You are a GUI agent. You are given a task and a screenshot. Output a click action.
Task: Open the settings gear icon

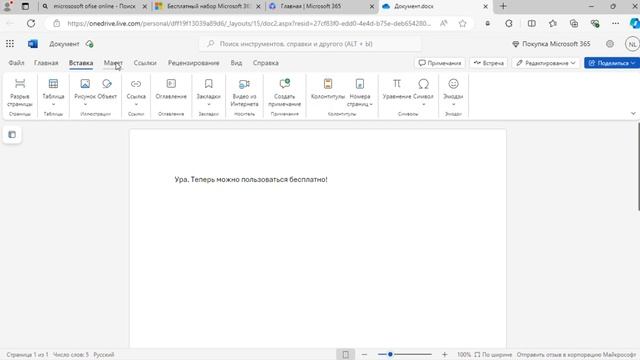tap(610, 44)
